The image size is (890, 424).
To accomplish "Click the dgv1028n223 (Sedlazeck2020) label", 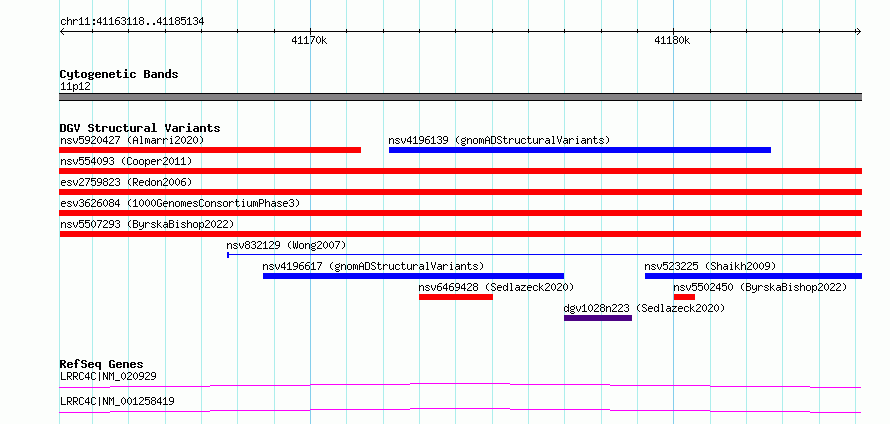I will tap(644, 308).
